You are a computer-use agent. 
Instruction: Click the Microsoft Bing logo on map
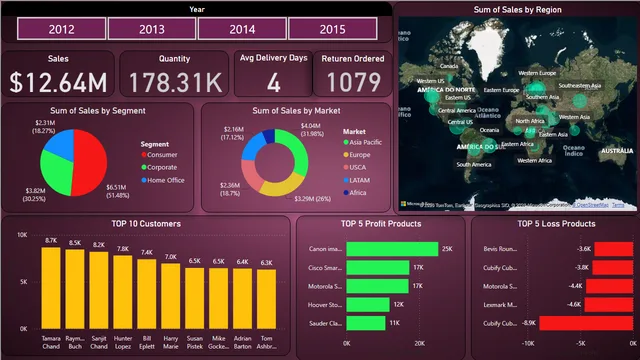417,204
